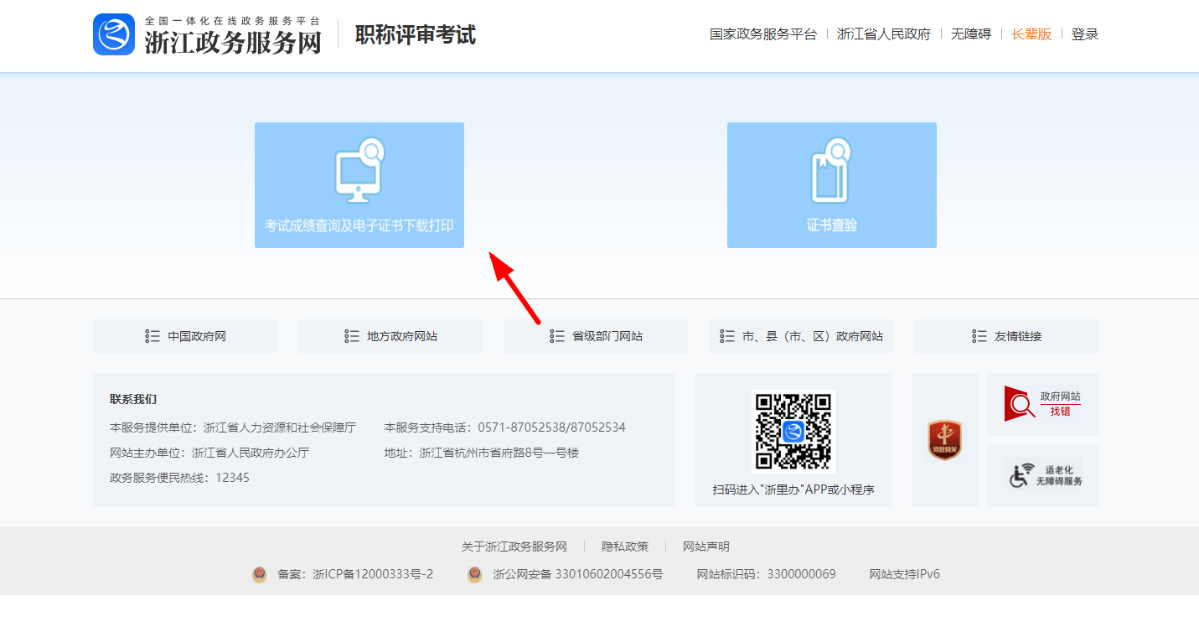Expand the 市、县(市、区)政府网站 section

pos(800,336)
